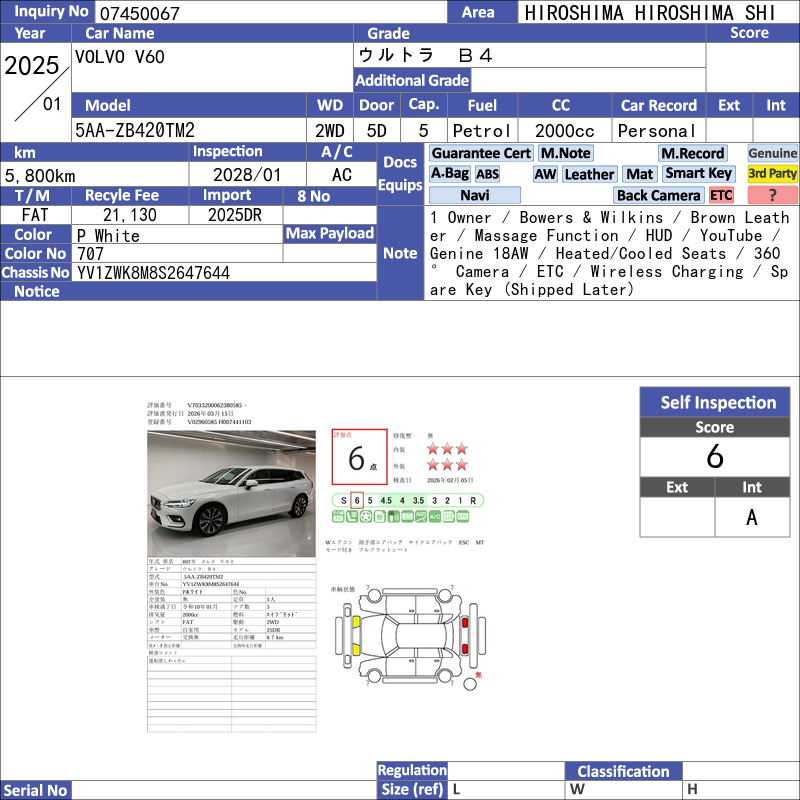The width and height of the screenshot is (800, 800).
Task: Click the Mat equipment badge
Action: click(x=640, y=173)
